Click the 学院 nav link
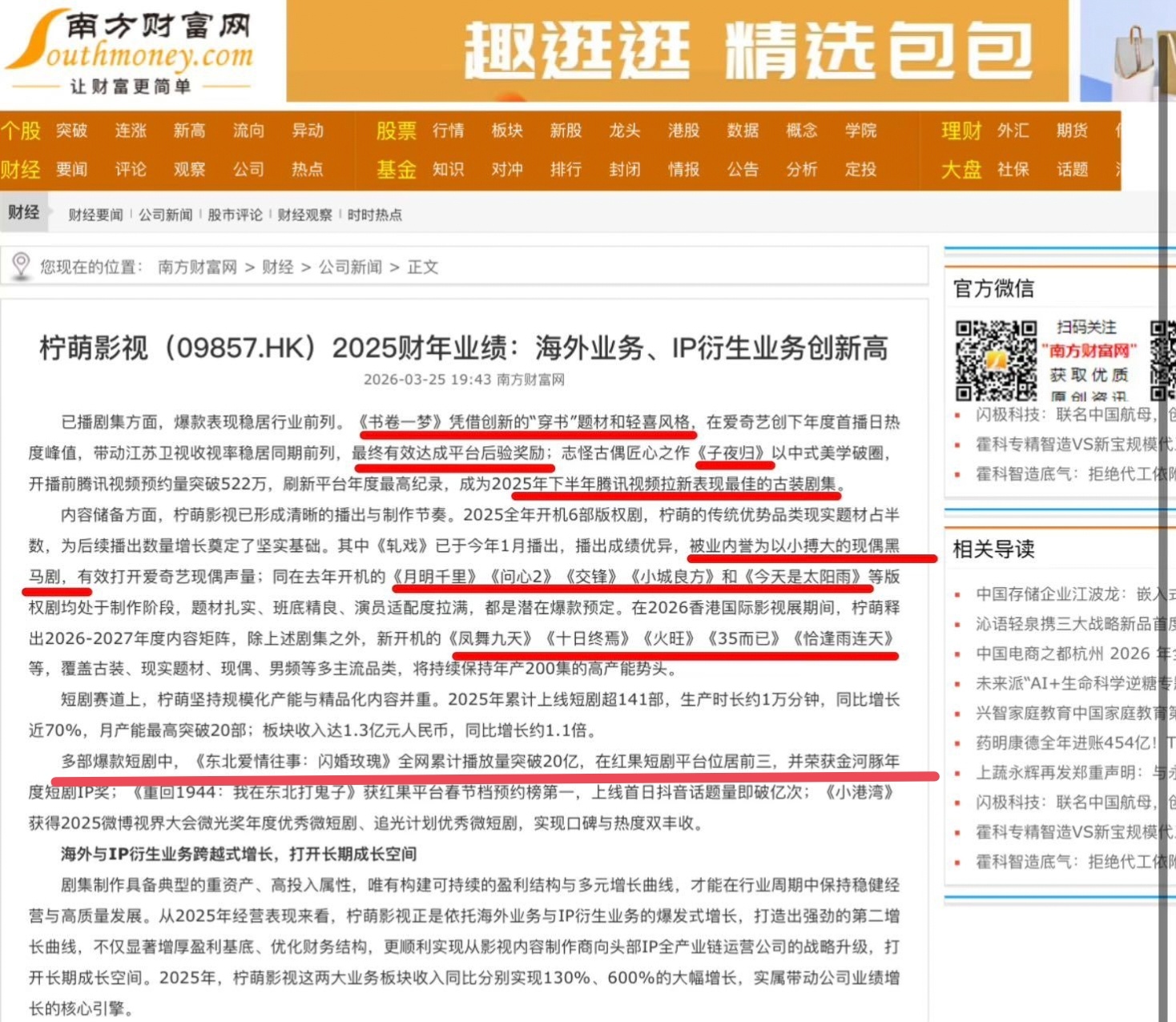1176x1022 pixels. point(860,131)
